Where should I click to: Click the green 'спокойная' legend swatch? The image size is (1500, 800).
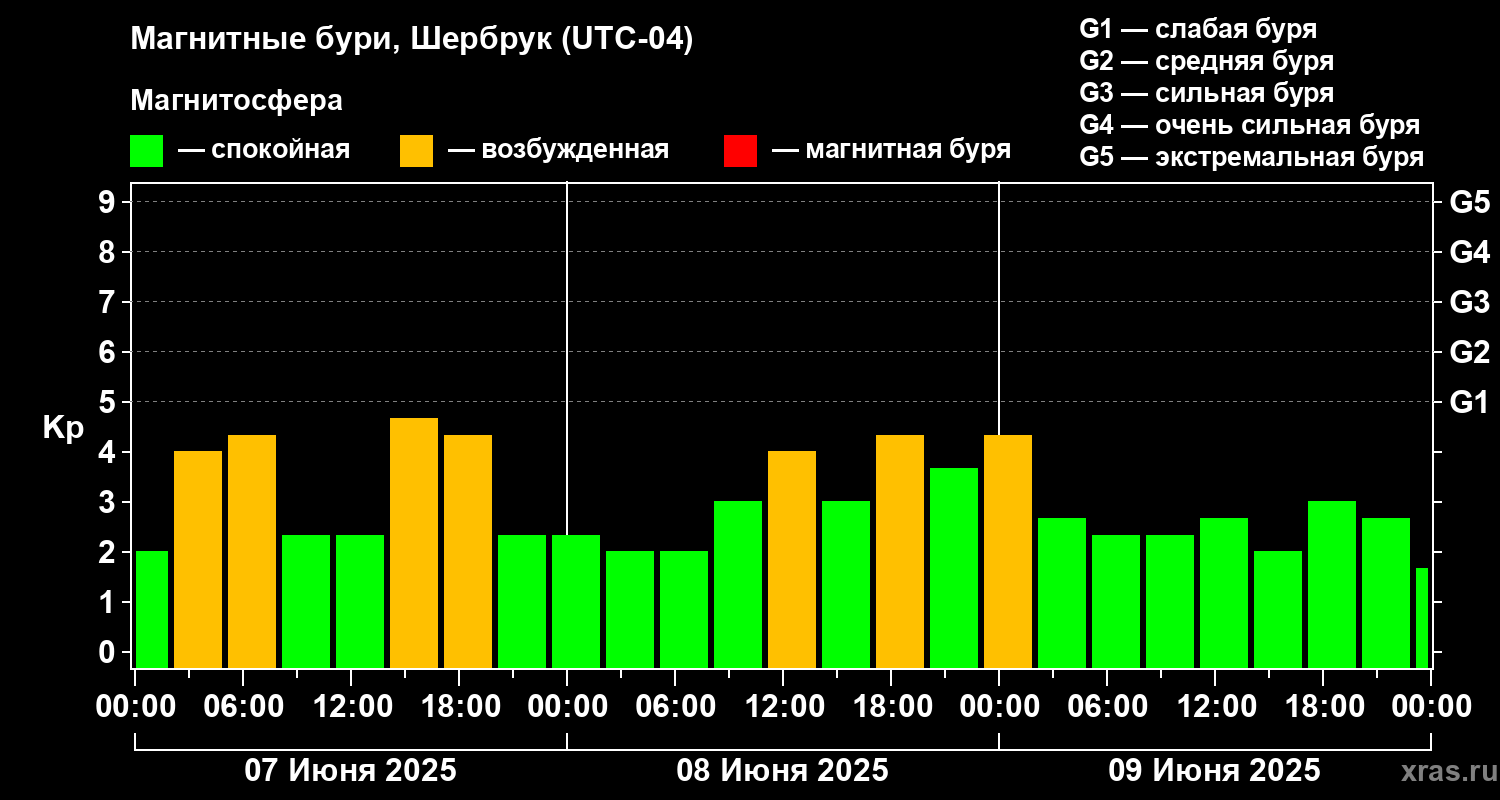pos(146,151)
